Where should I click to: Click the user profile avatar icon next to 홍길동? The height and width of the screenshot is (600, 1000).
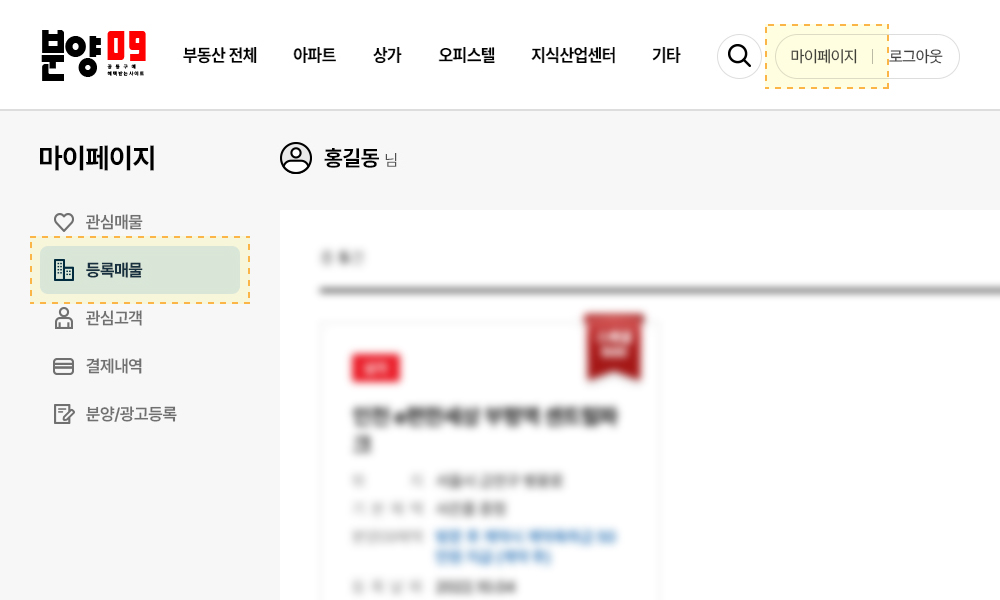[x=296, y=158]
